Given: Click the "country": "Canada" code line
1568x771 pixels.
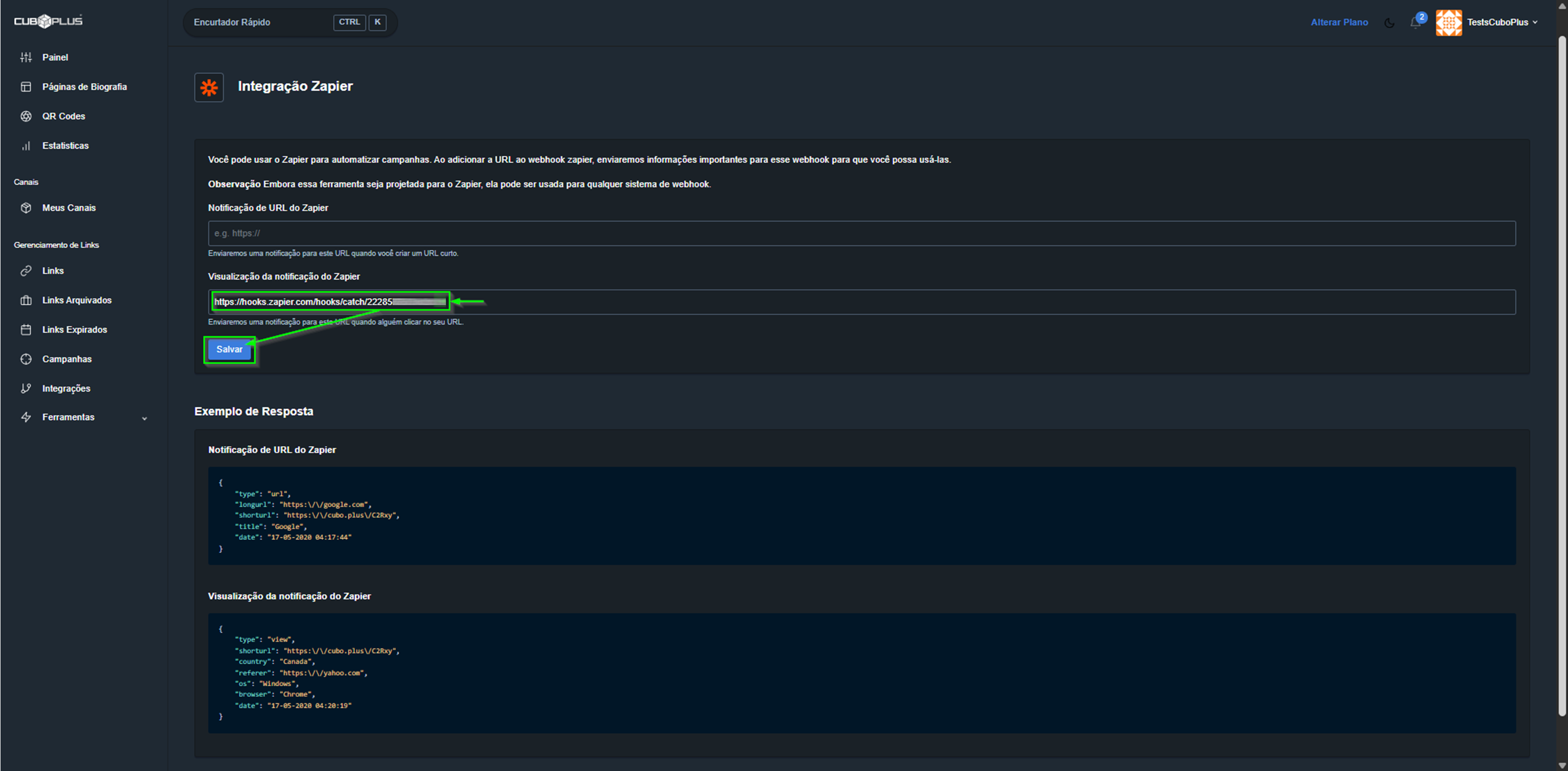Looking at the screenshot, I should pyautogui.click(x=275, y=662).
